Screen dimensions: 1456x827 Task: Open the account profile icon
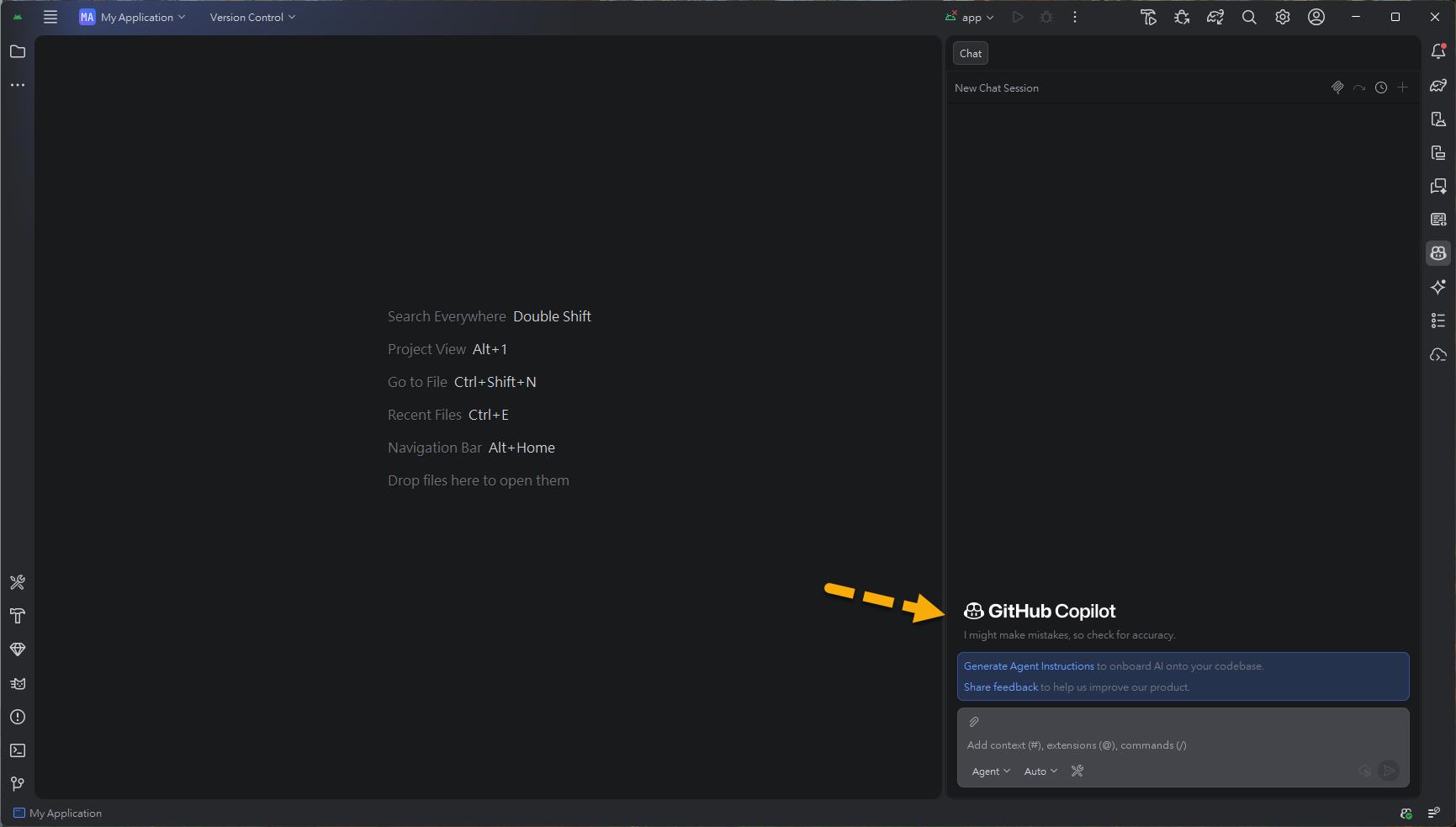pos(1316,17)
